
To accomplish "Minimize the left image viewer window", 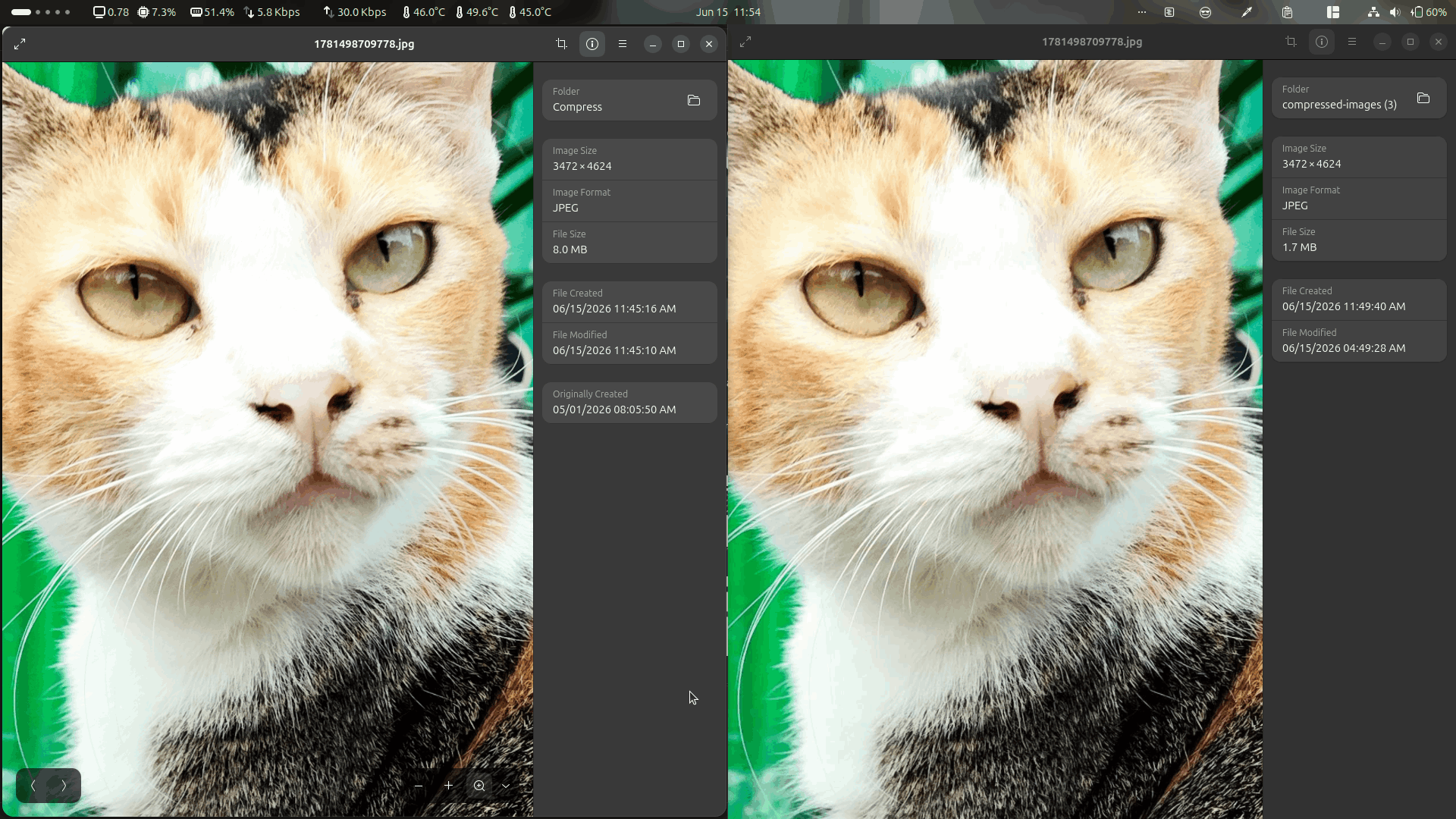I will pyautogui.click(x=653, y=44).
